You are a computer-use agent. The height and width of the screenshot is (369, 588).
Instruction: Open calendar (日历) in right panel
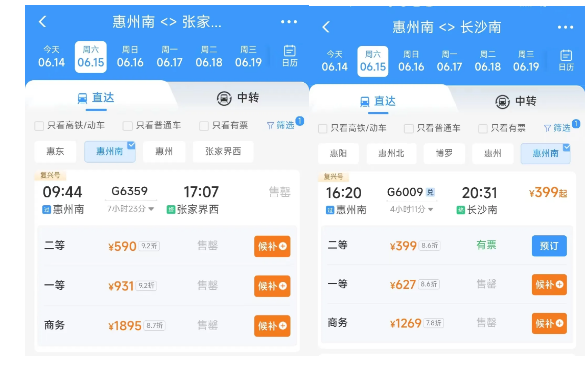click(566, 60)
